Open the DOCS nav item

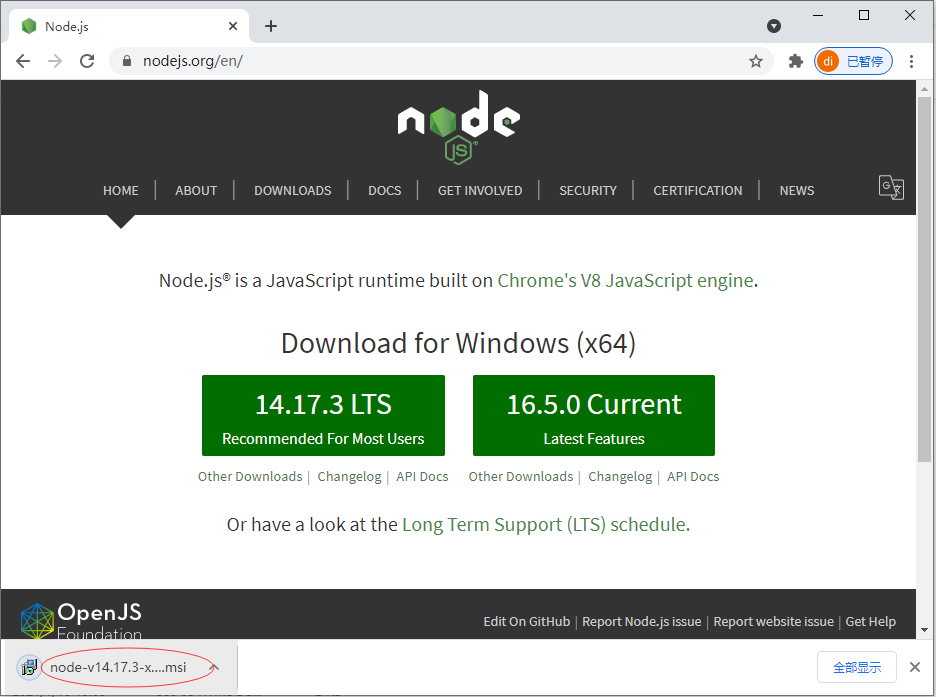[384, 190]
